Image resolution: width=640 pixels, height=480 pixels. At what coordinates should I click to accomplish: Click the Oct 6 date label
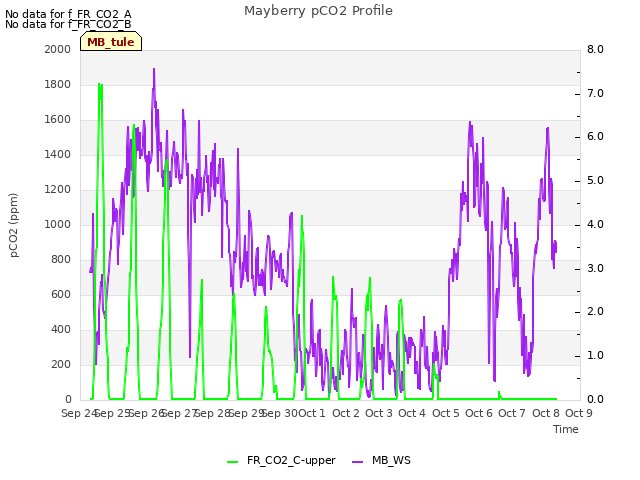point(479,413)
